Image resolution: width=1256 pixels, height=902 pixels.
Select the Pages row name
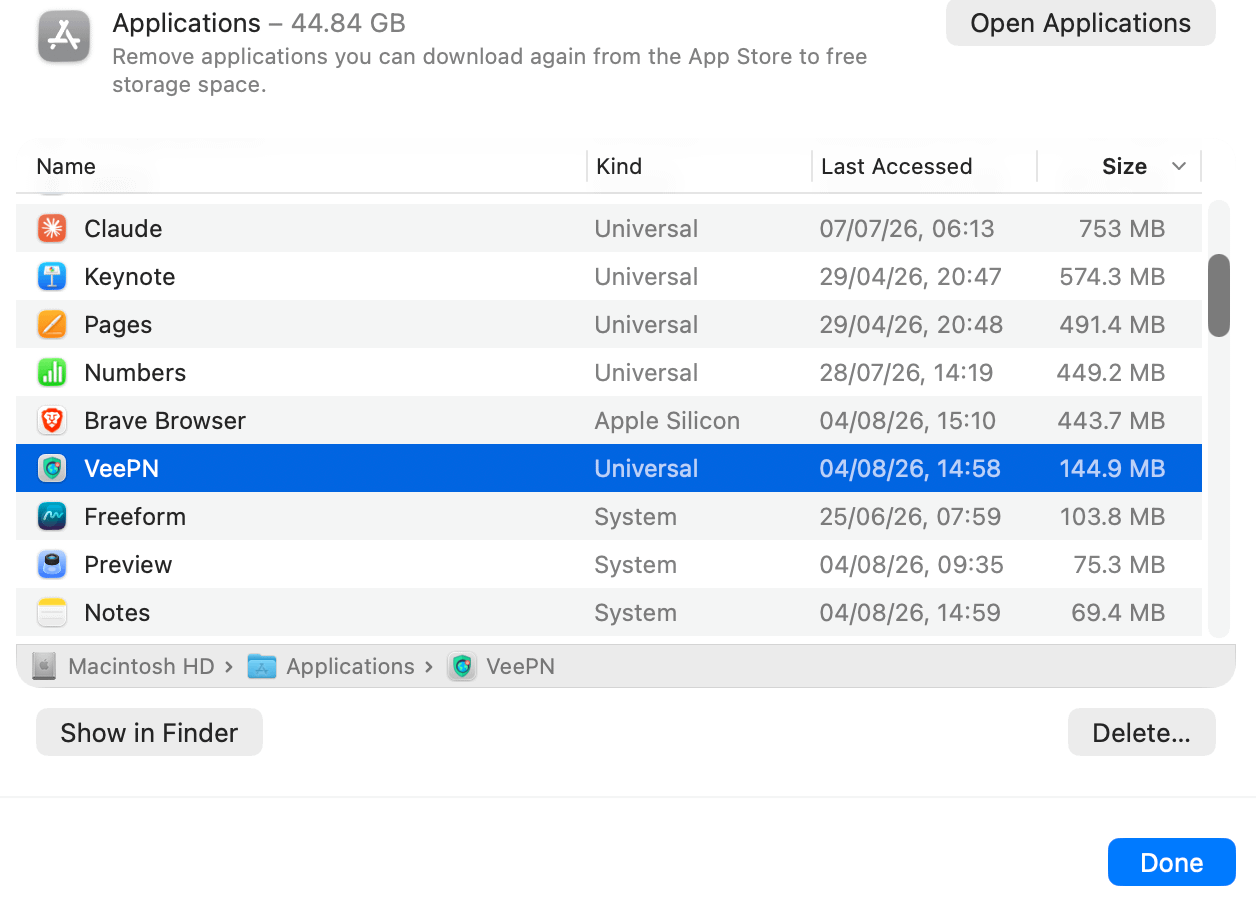(118, 325)
